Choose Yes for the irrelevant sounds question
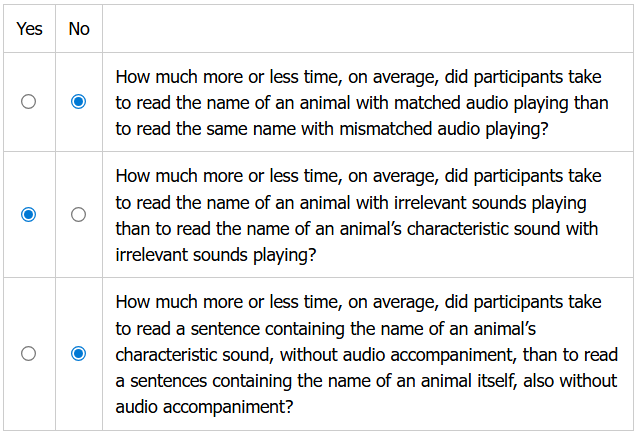Screen dimensions: 642x435 28,215
